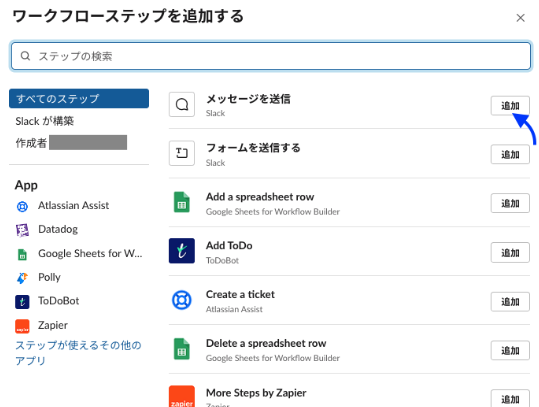Click the Create a ticket step title
This screenshot has height=407, width=539.
pyautogui.click(x=240, y=294)
